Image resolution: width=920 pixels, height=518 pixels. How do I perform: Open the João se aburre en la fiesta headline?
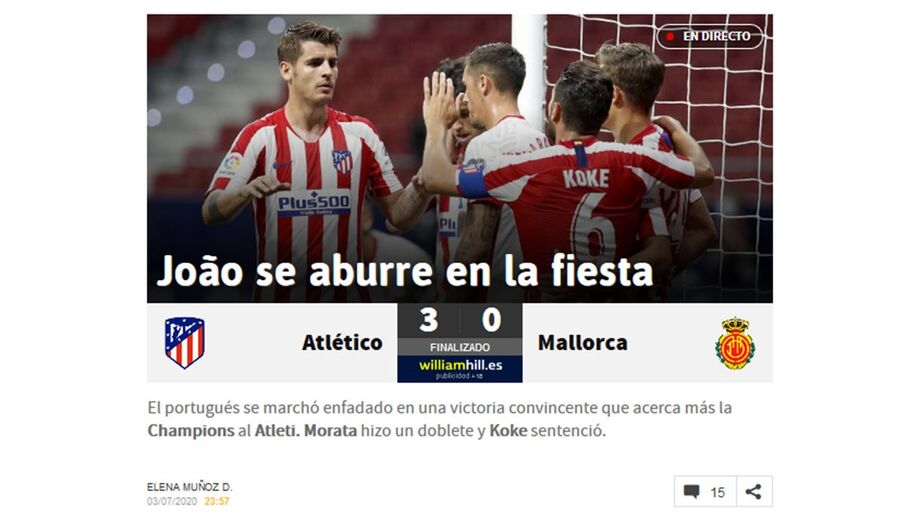coord(405,271)
